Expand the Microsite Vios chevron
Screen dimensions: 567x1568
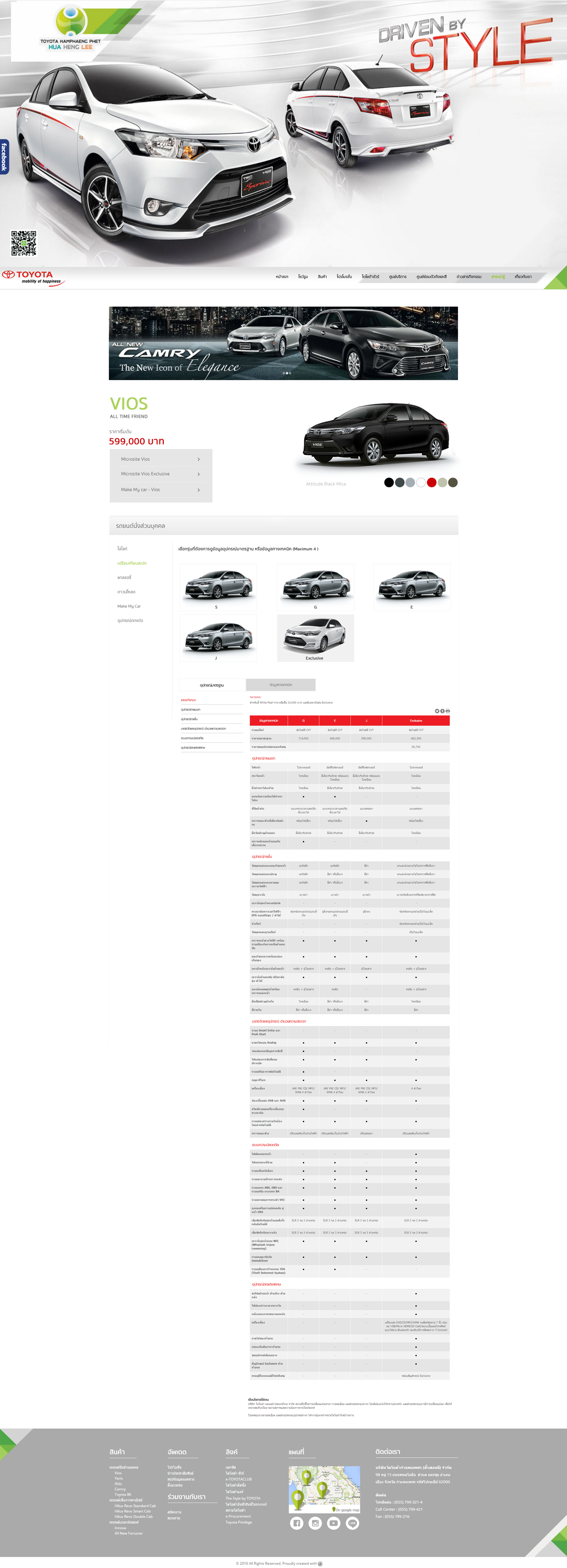point(198,459)
